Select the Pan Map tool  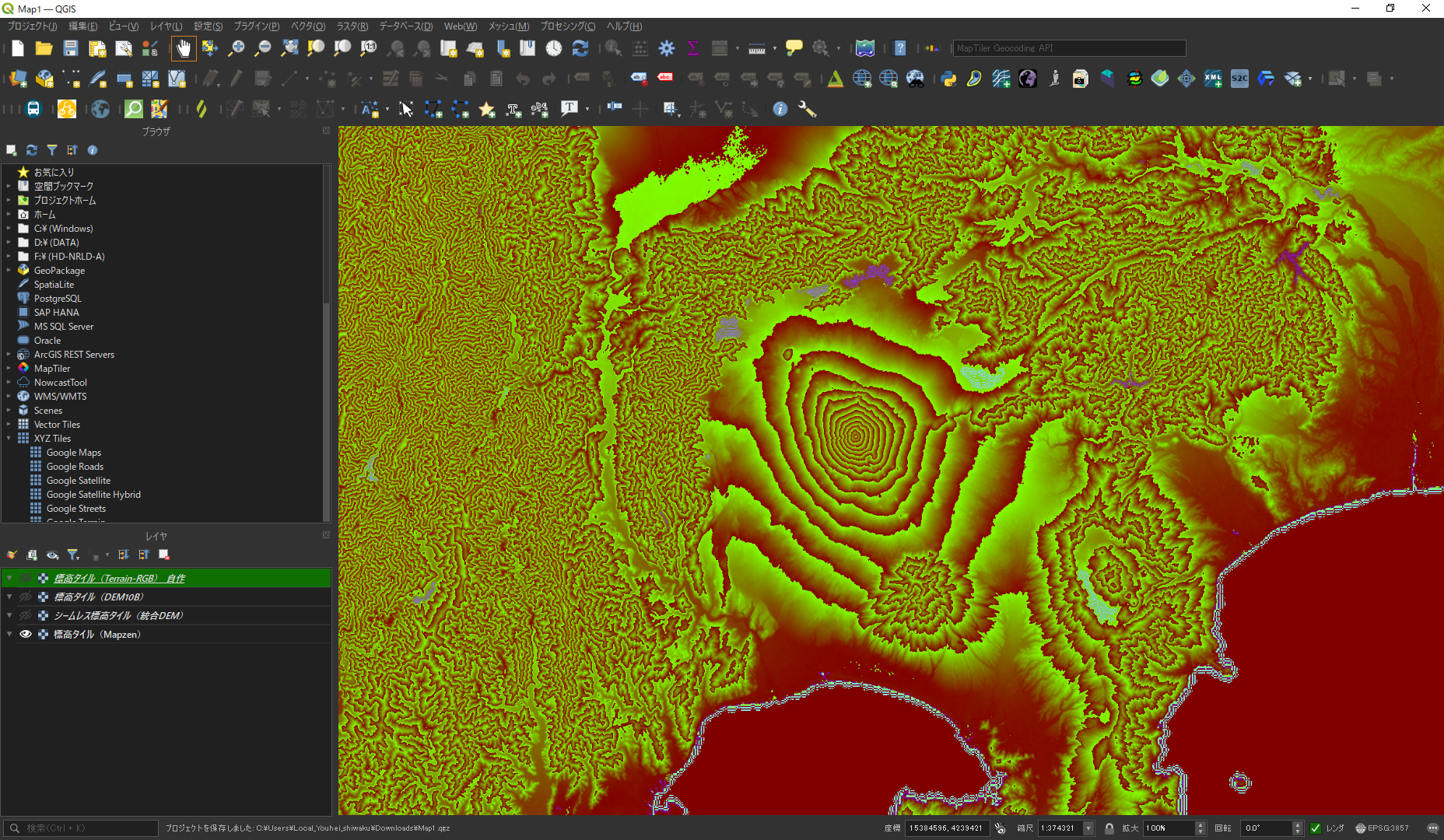pyautogui.click(x=184, y=47)
